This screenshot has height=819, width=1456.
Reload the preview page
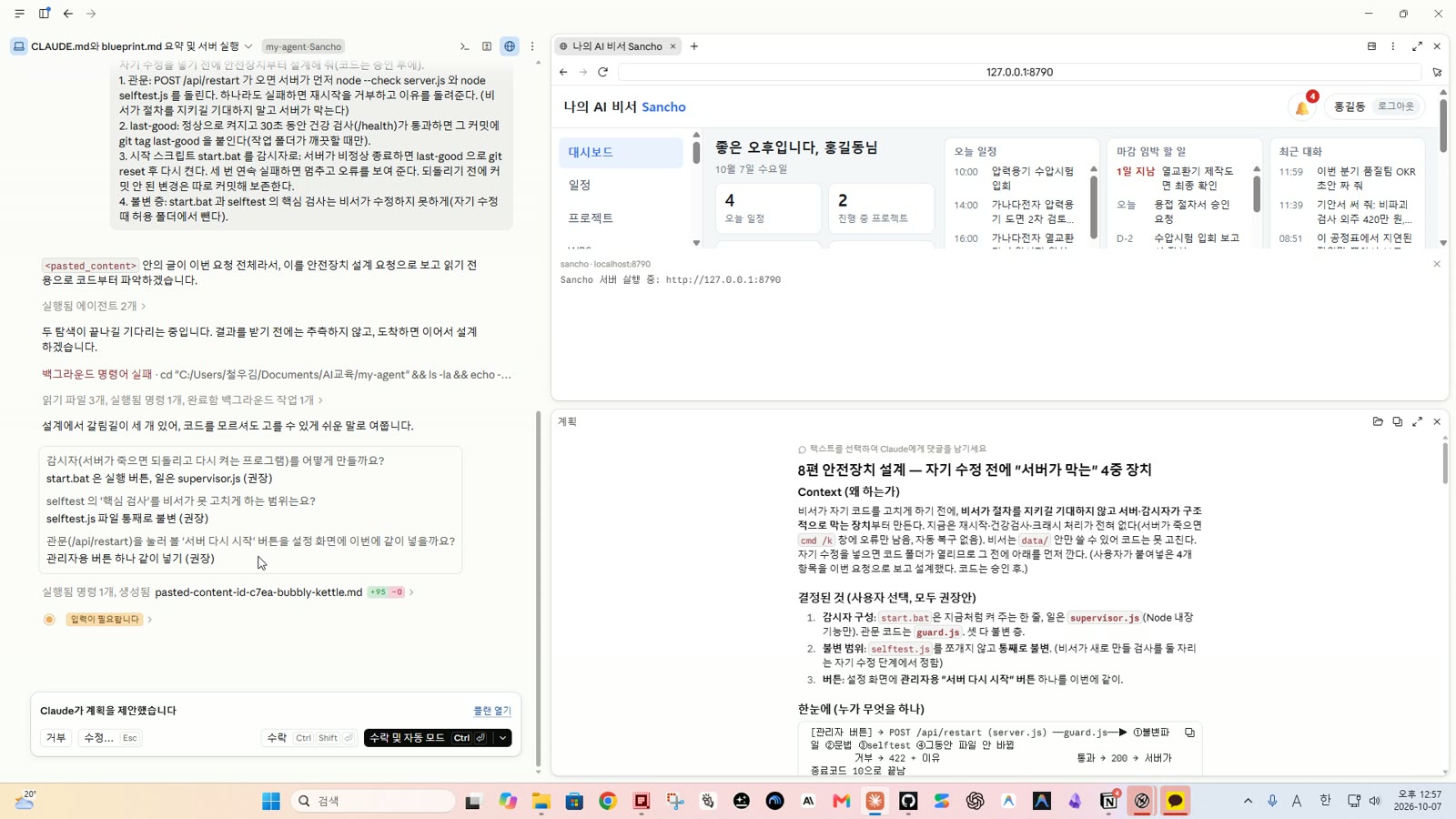point(602,72)
